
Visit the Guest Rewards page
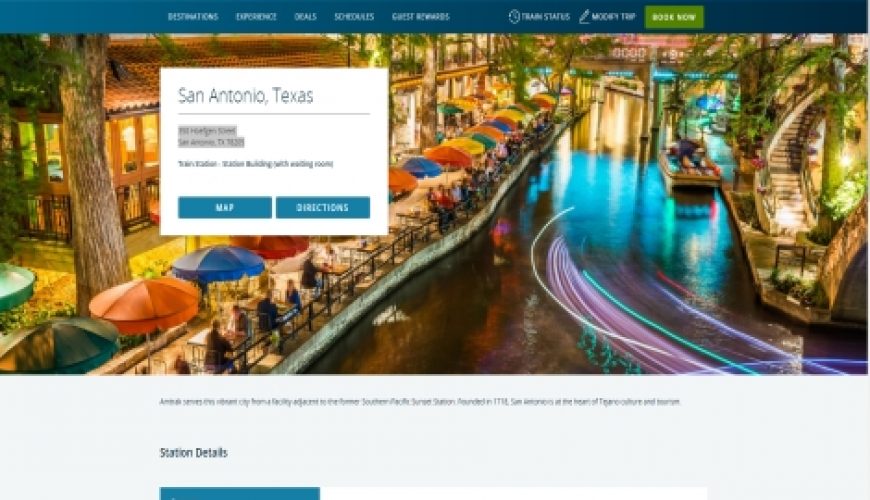(x=421, y=17)
